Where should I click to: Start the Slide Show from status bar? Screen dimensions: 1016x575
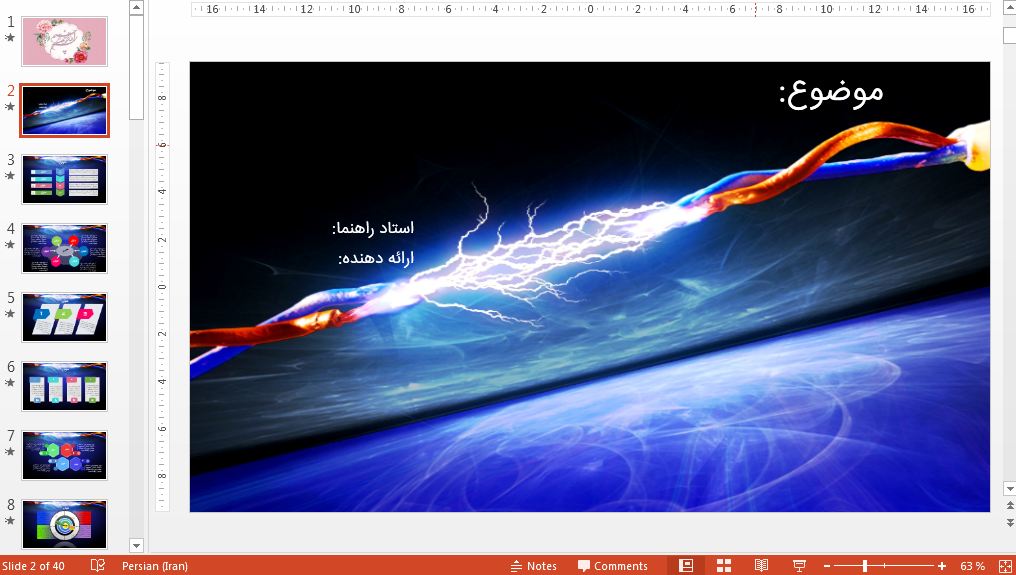tap(799, 566)
